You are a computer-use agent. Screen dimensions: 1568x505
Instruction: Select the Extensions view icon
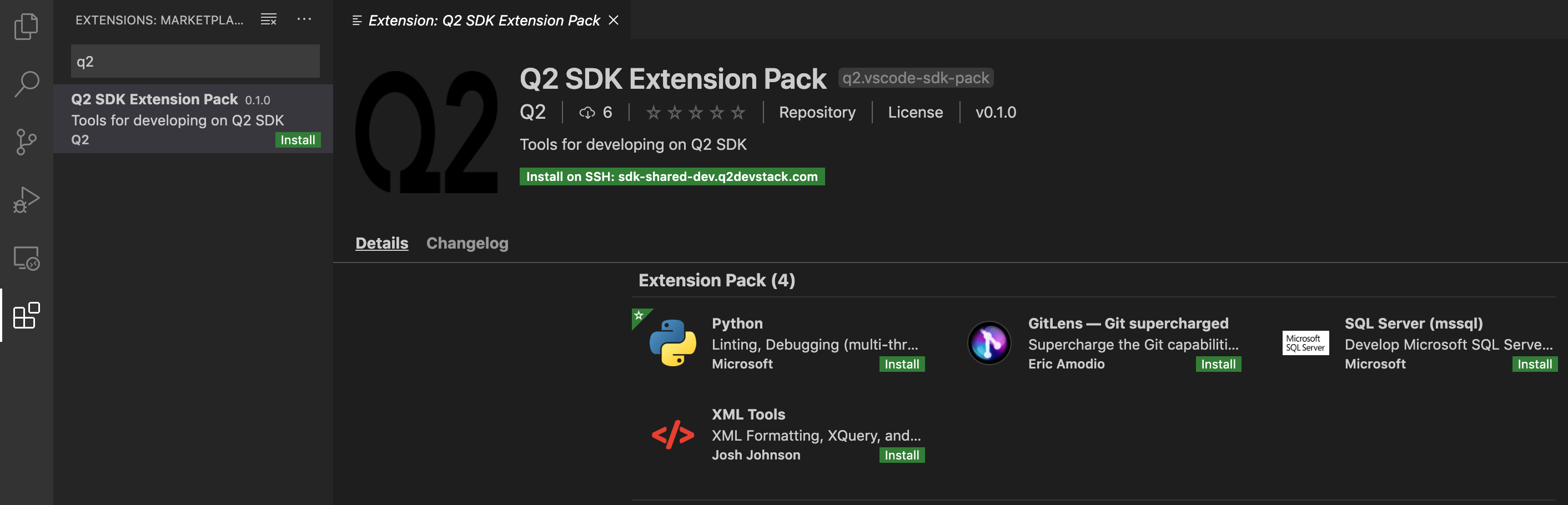(26, 316)
